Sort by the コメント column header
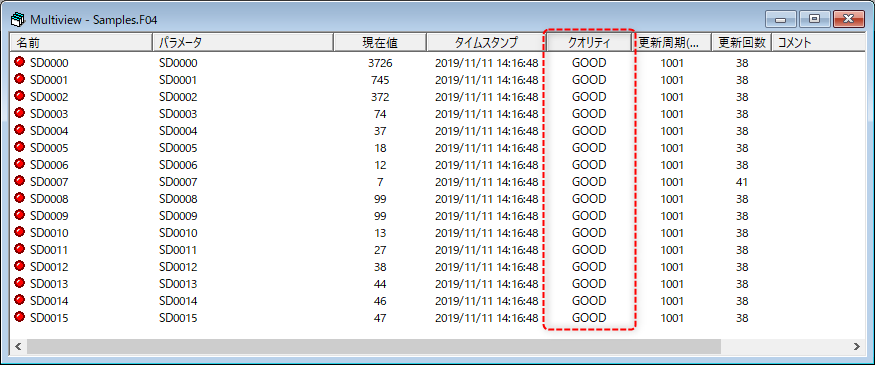This screenshot has width=875, height=365. 818,42
